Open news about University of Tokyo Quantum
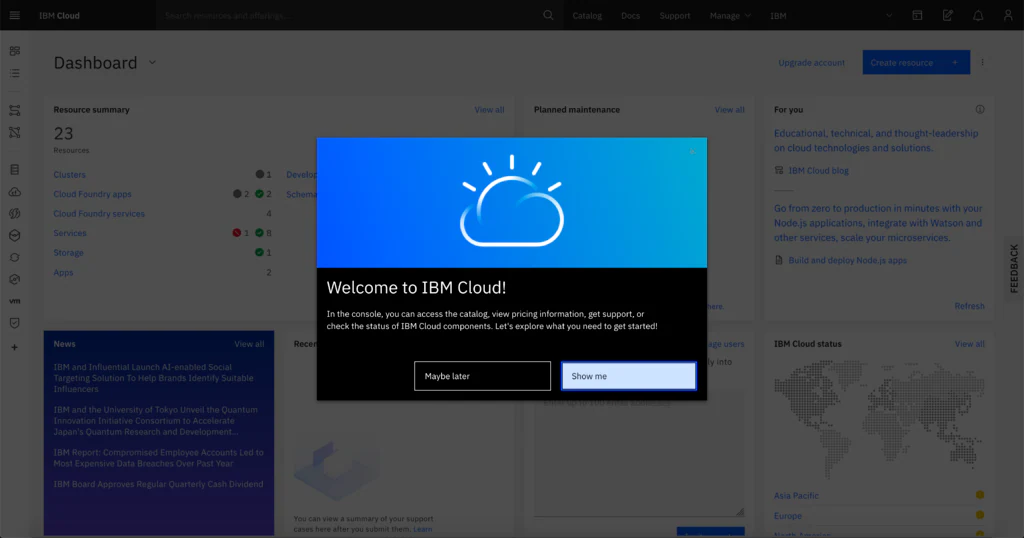 pyautogui.click(x=155, y=421)
